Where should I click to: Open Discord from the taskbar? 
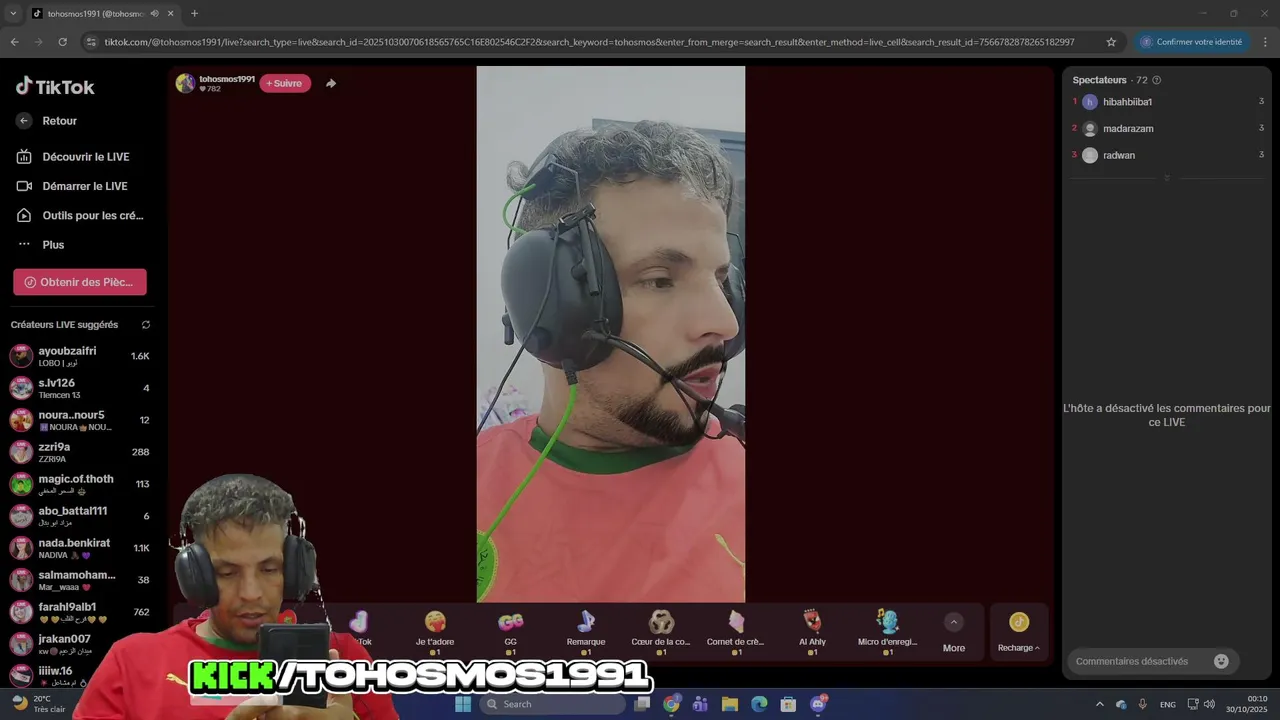click(x=818, y=704)
